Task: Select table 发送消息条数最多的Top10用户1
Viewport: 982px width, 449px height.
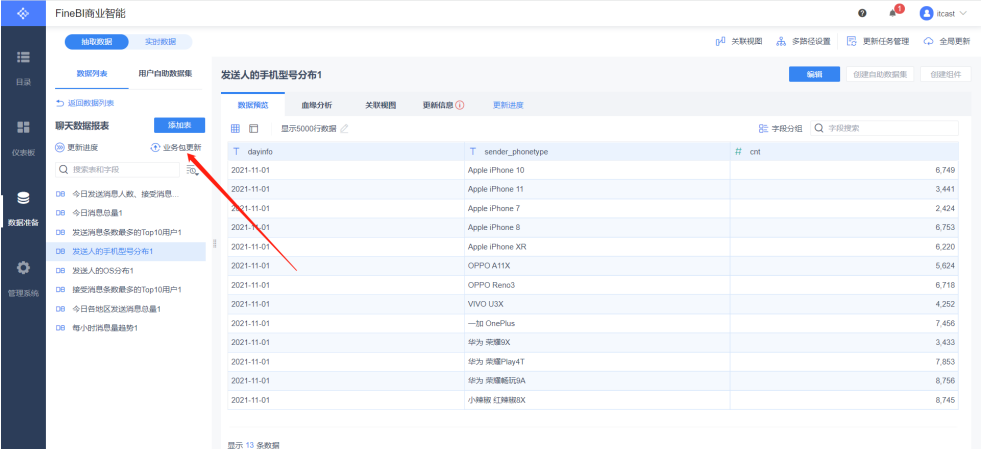Action: tap(126, 232)
